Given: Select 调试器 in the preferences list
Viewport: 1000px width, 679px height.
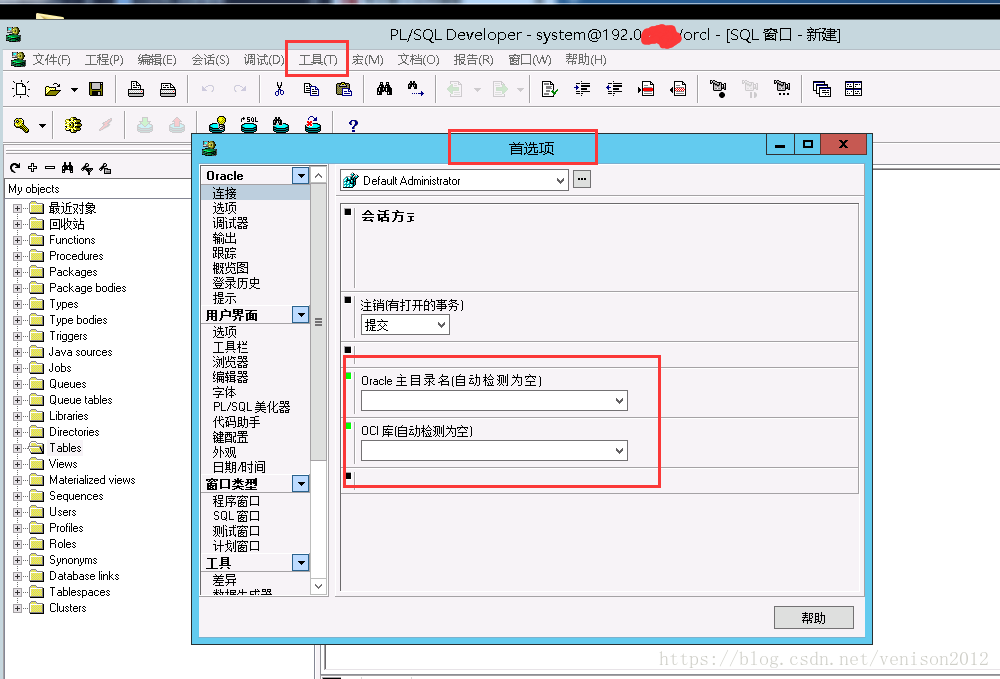Looking at the screenshot, I should point(230,223).
